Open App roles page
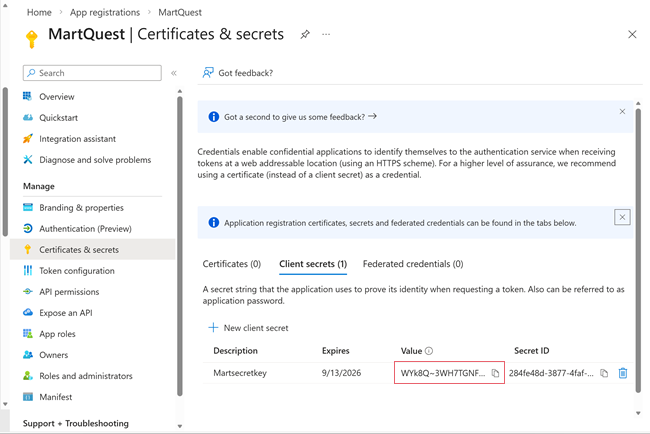The image size is (650, 434). [57, 334]
